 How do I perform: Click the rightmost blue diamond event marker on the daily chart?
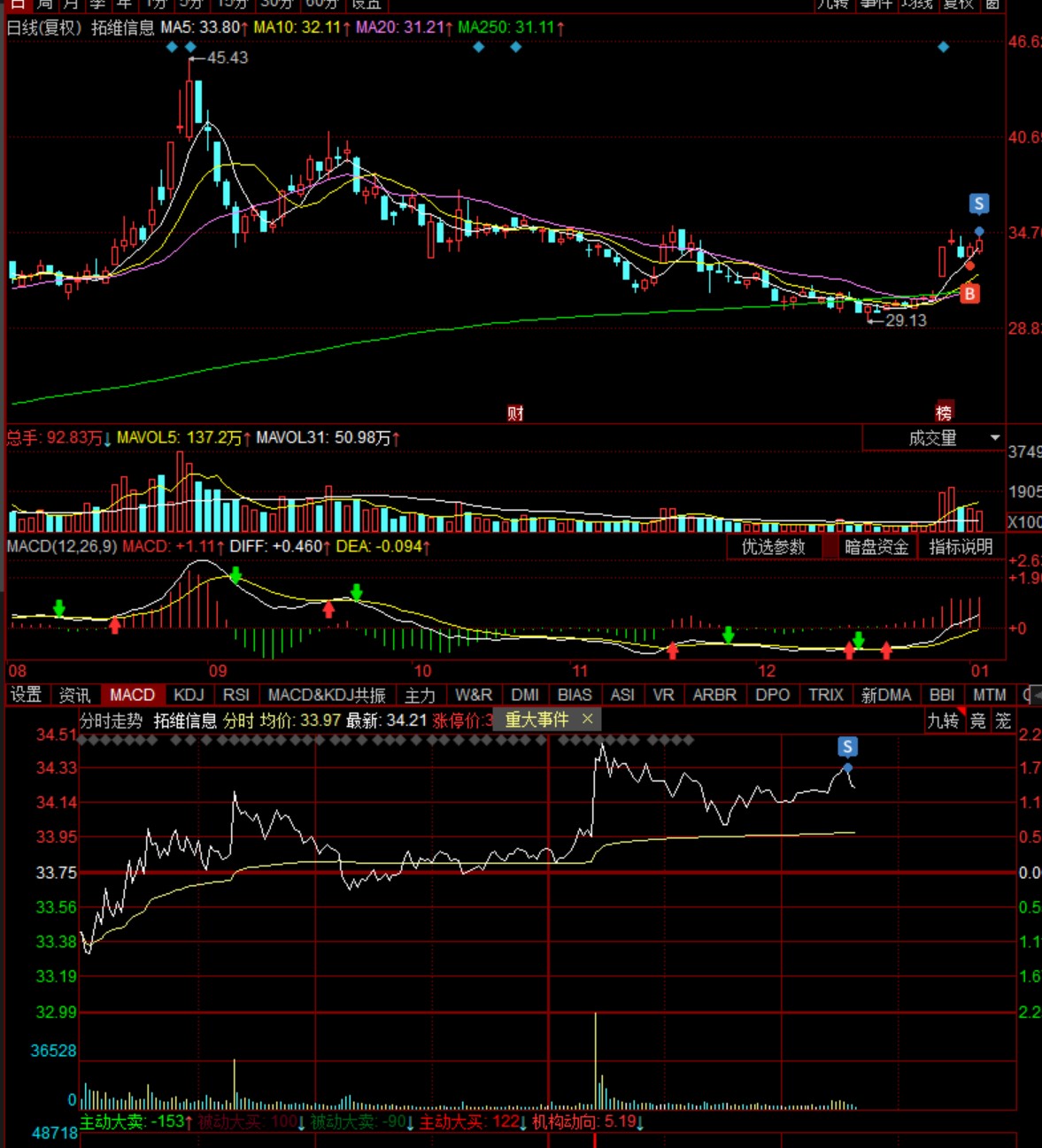coord(944,47)
